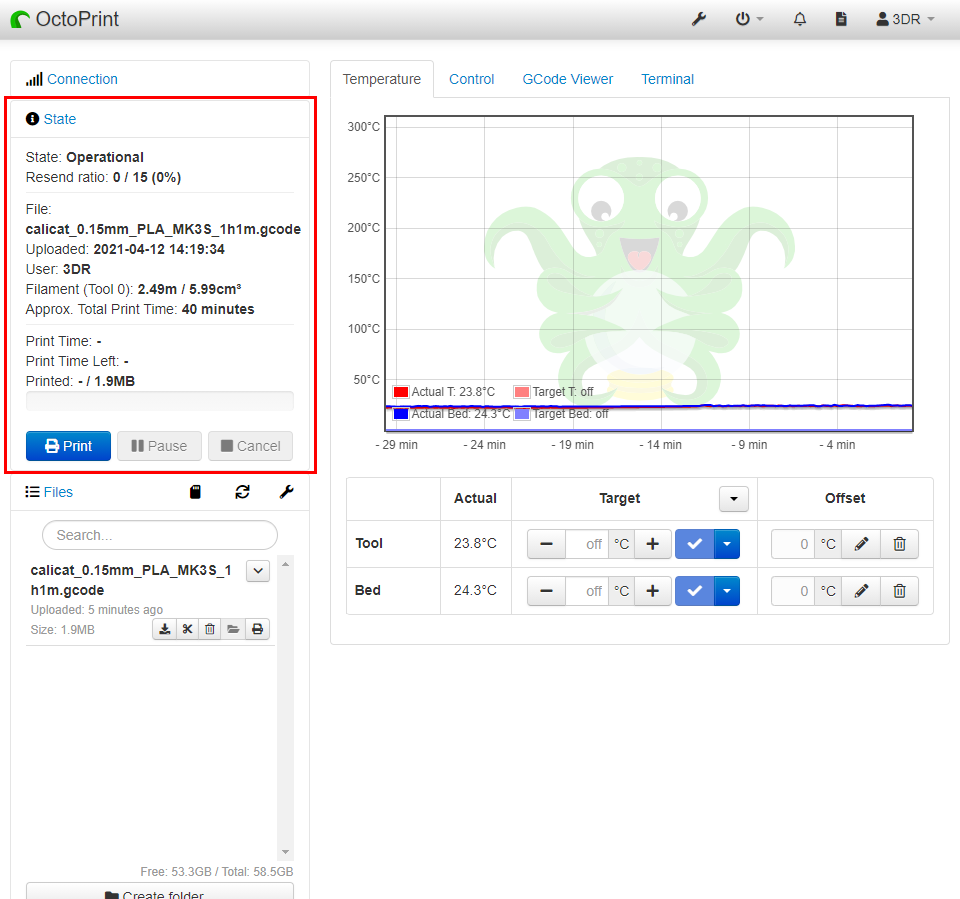Screen dimensions: 960x899
Task: Open OctoPrint settings wrench icon
Action: click(x=699, y=19)
